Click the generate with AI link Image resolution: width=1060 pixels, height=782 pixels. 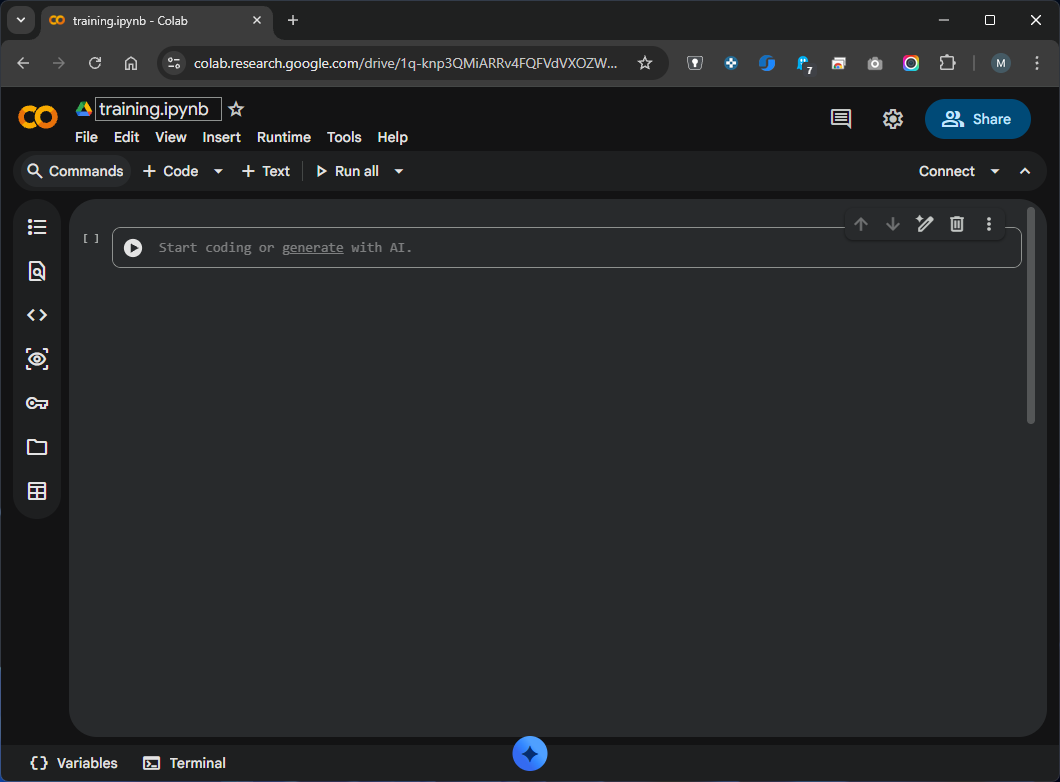(x=312, y=247)
